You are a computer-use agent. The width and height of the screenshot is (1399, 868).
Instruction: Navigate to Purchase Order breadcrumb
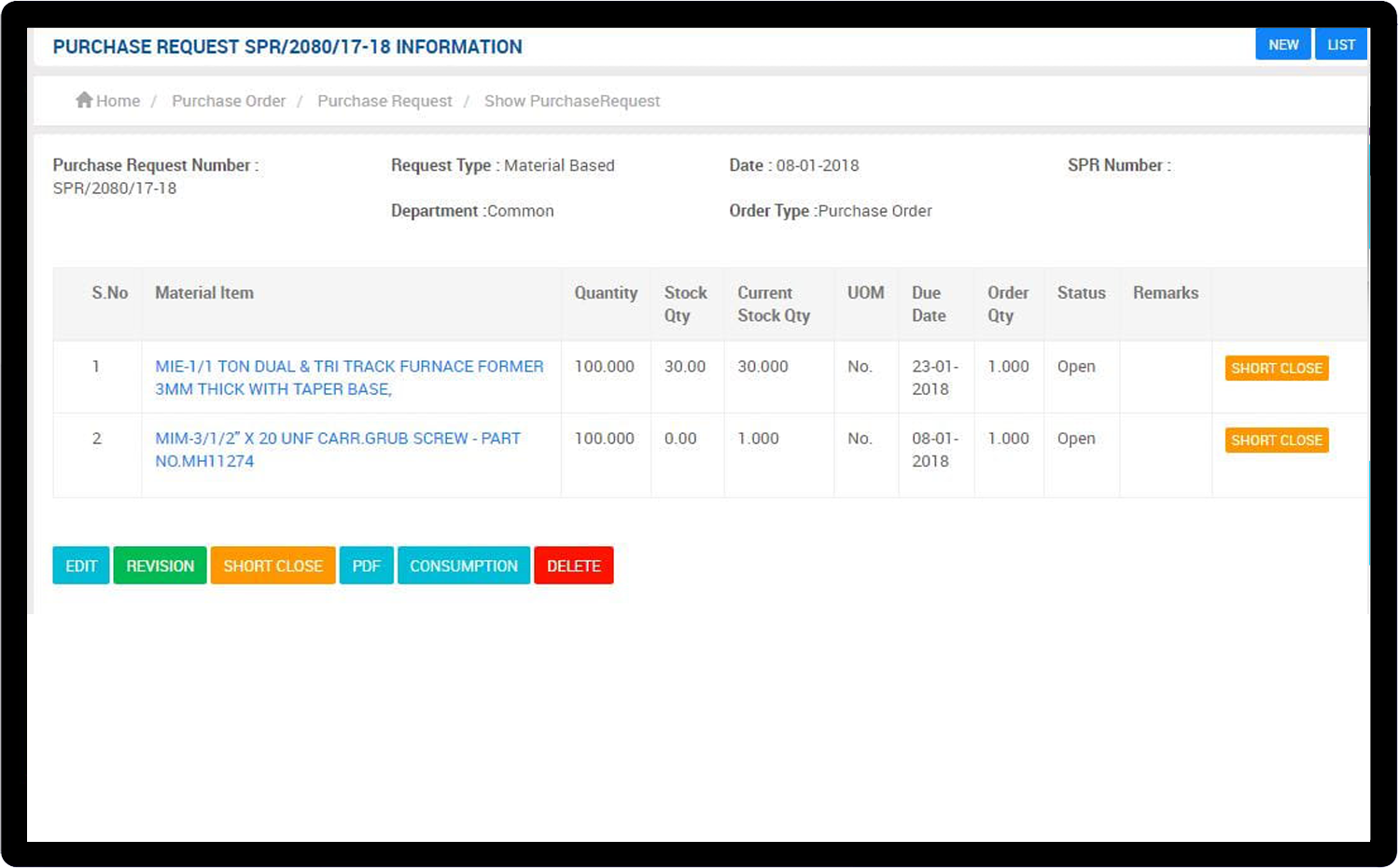tap(229, 101)
